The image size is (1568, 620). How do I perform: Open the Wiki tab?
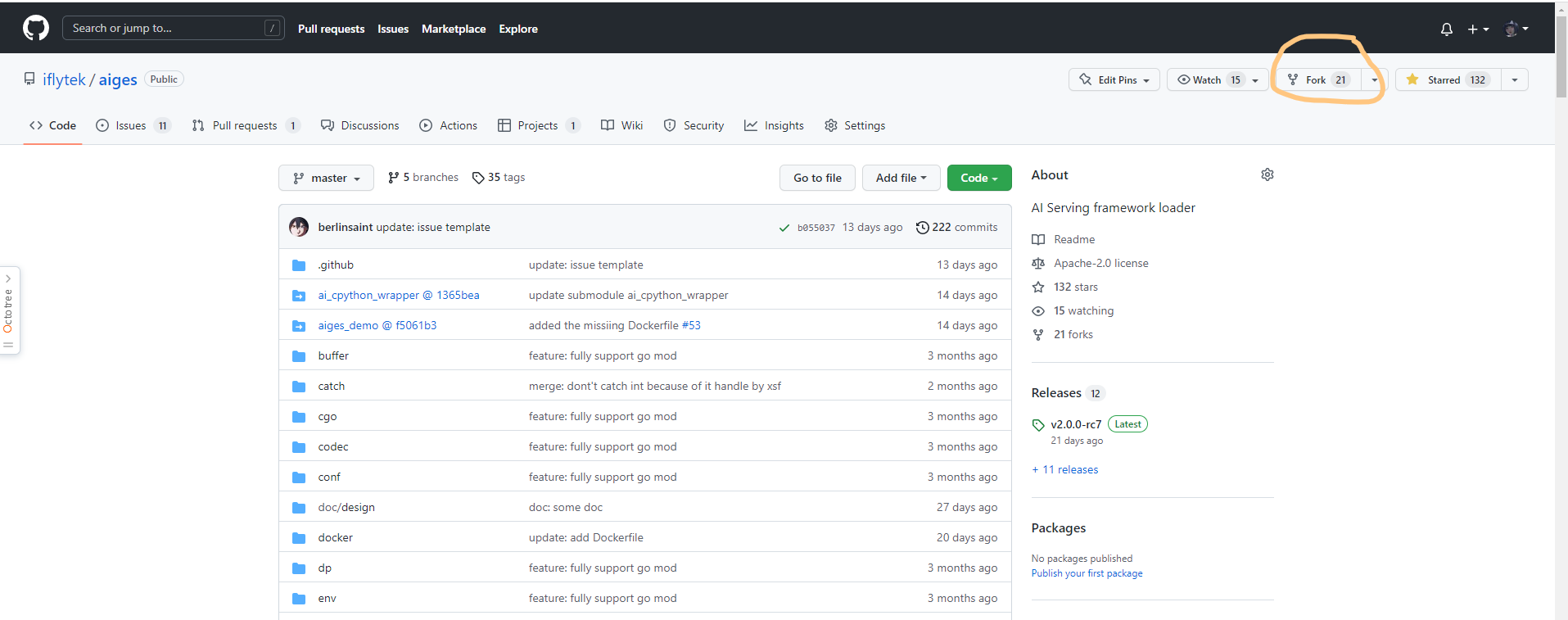pyautogui.click(x=621, y=125)
